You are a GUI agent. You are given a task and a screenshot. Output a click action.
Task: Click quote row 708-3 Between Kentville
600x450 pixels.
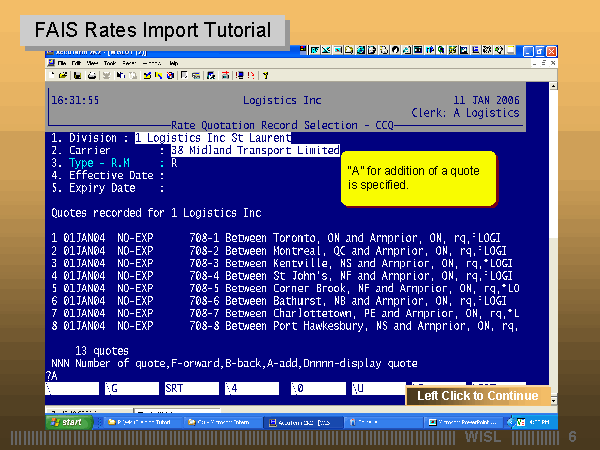pos(282,263)
